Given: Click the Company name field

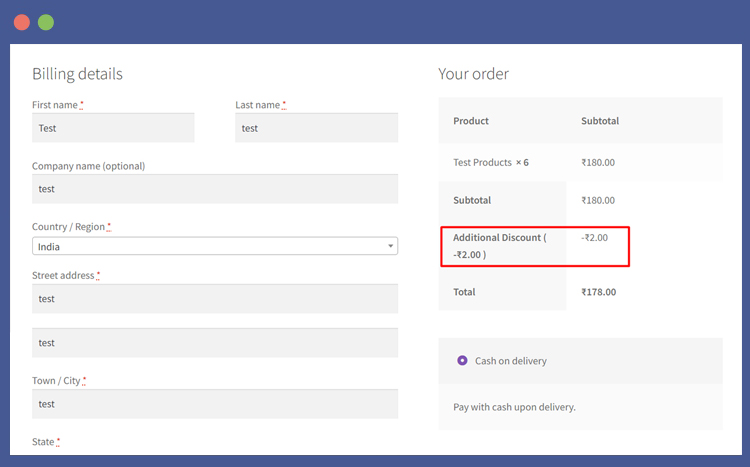Looking at the screenshot, I should tap(215, 189).
